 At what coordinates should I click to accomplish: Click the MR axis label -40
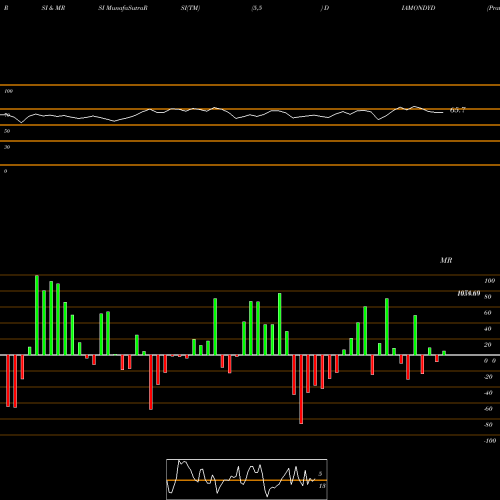point(488,393)
